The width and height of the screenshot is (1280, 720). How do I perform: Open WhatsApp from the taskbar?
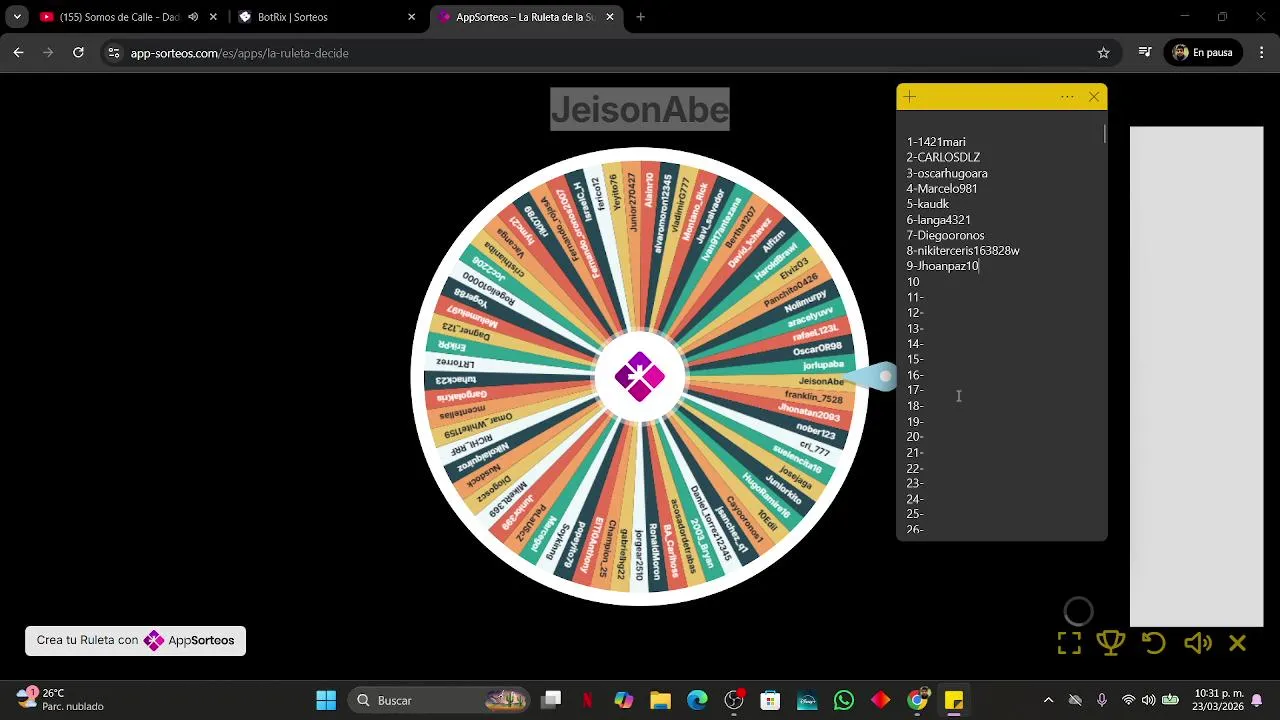click(x=844, y=700)
